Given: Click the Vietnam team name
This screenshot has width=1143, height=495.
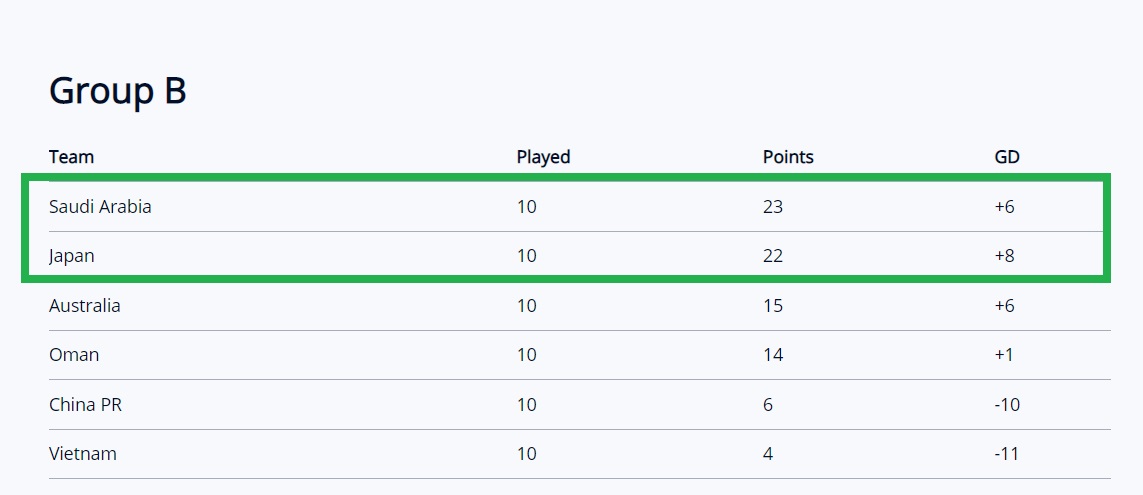Looking at the screenshot, I should (x=82, y=453).
